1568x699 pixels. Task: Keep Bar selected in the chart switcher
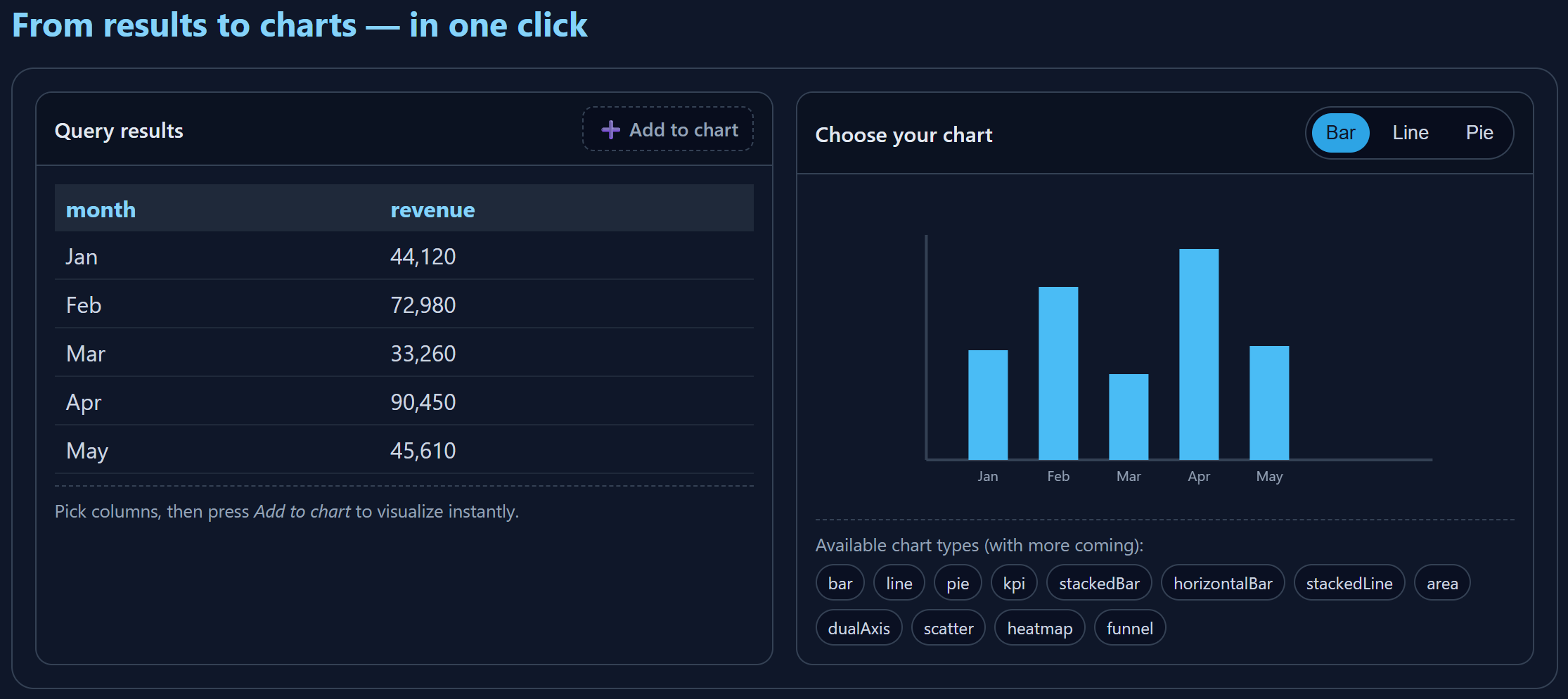tap(1339, 132)
